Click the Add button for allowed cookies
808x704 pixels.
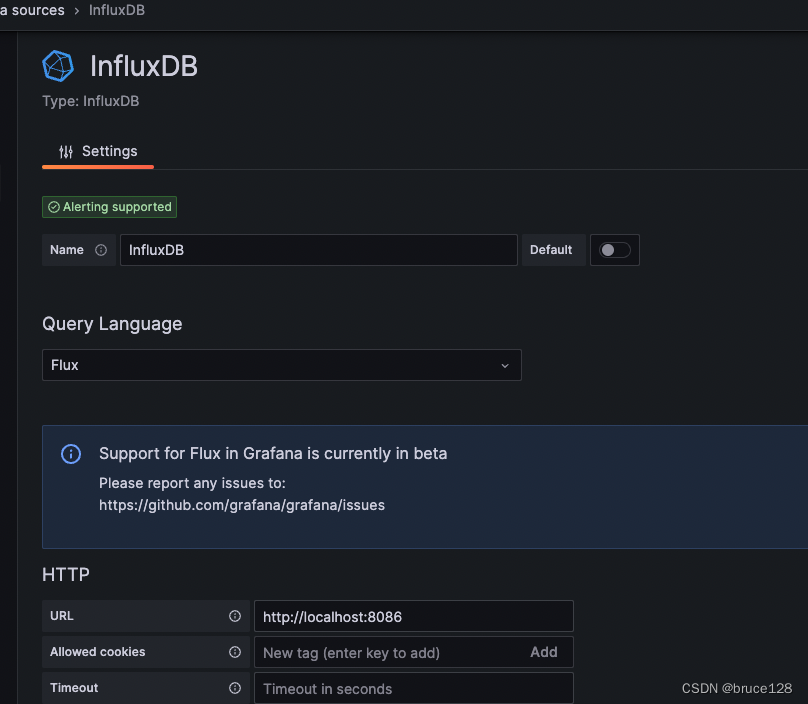click(x=544, y=652)
